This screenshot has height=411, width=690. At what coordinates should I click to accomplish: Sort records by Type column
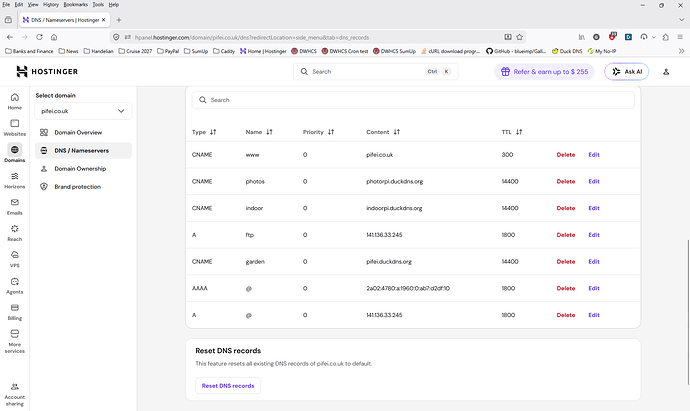[x=204, y=132]
